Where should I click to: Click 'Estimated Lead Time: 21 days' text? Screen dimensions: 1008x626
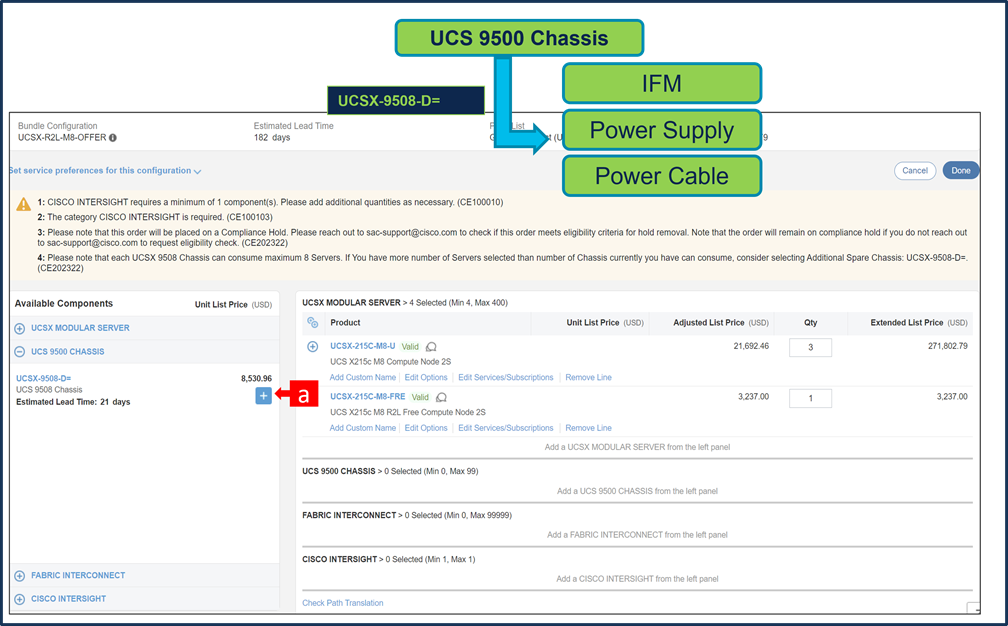click(73, 402)
